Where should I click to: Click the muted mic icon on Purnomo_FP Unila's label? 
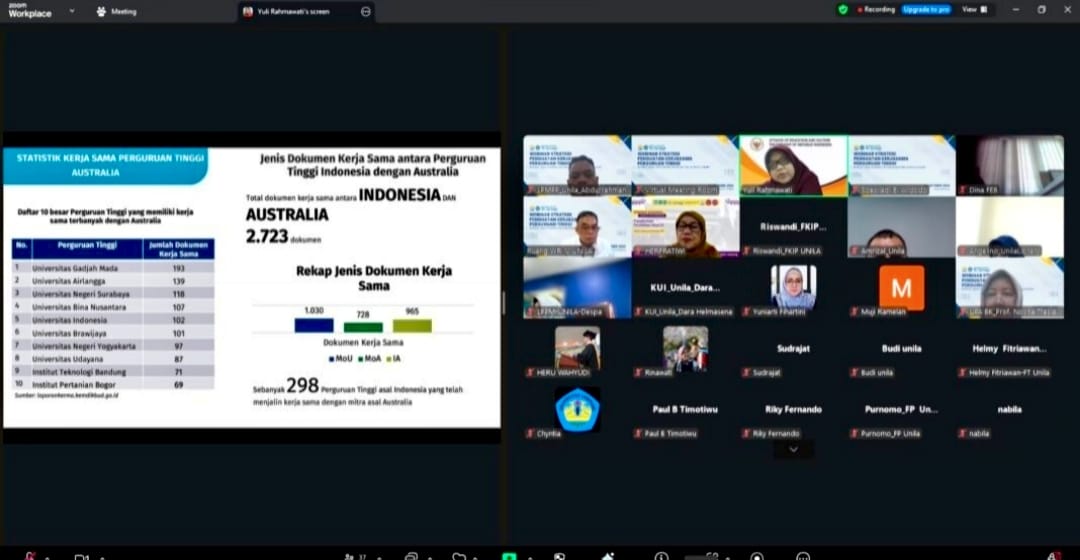pyautogui.click(x=855, y=433)
